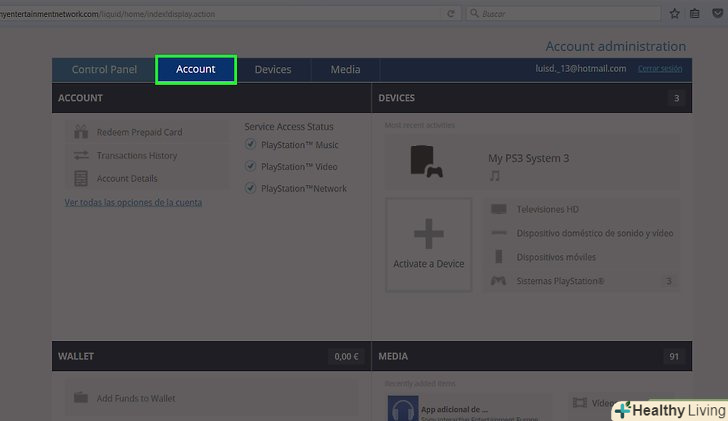The image size is (728, 421).
Task: Open Account Details
Action: [127, 179]
